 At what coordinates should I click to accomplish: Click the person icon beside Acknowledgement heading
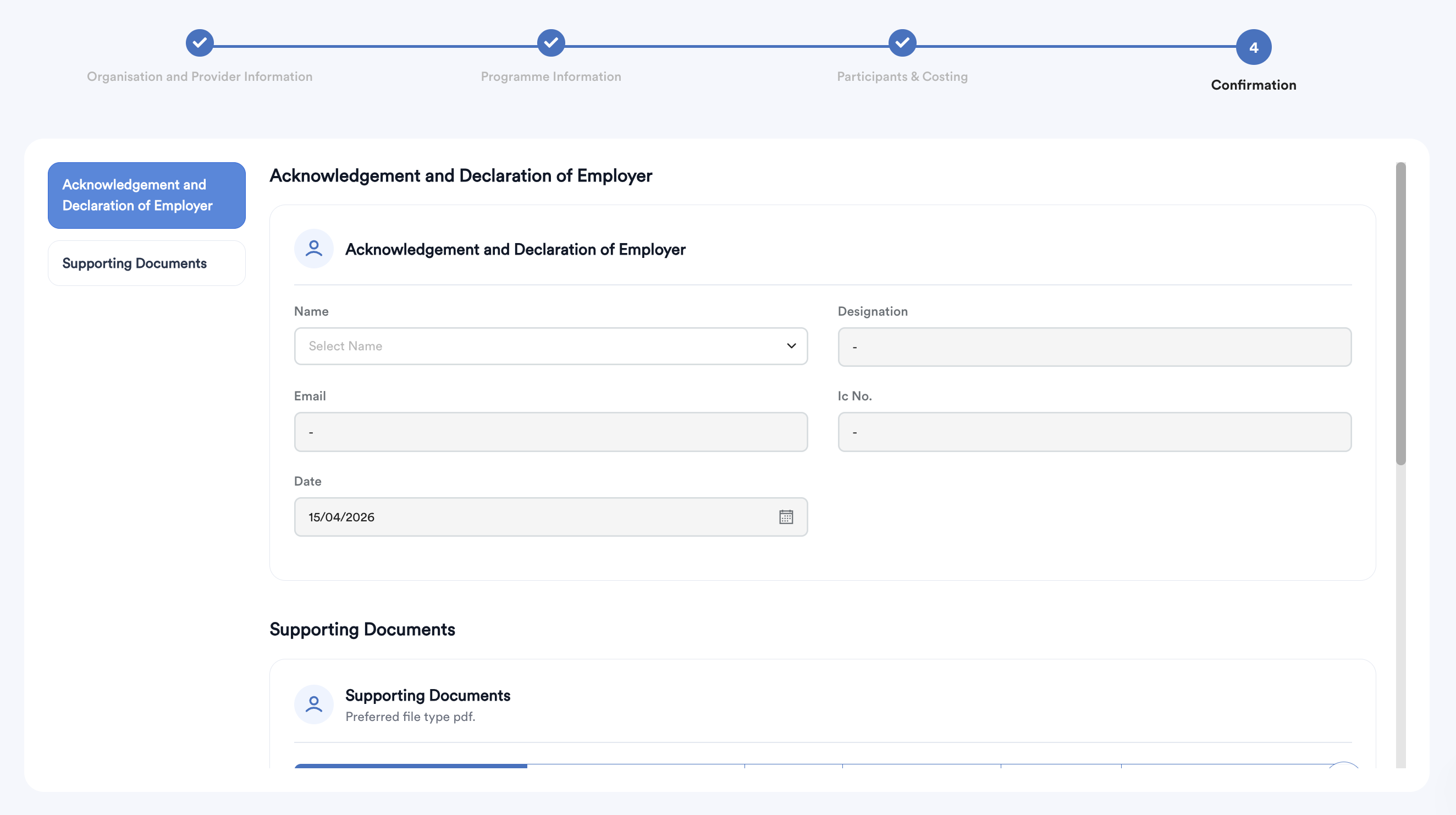(x=314, y=249)
